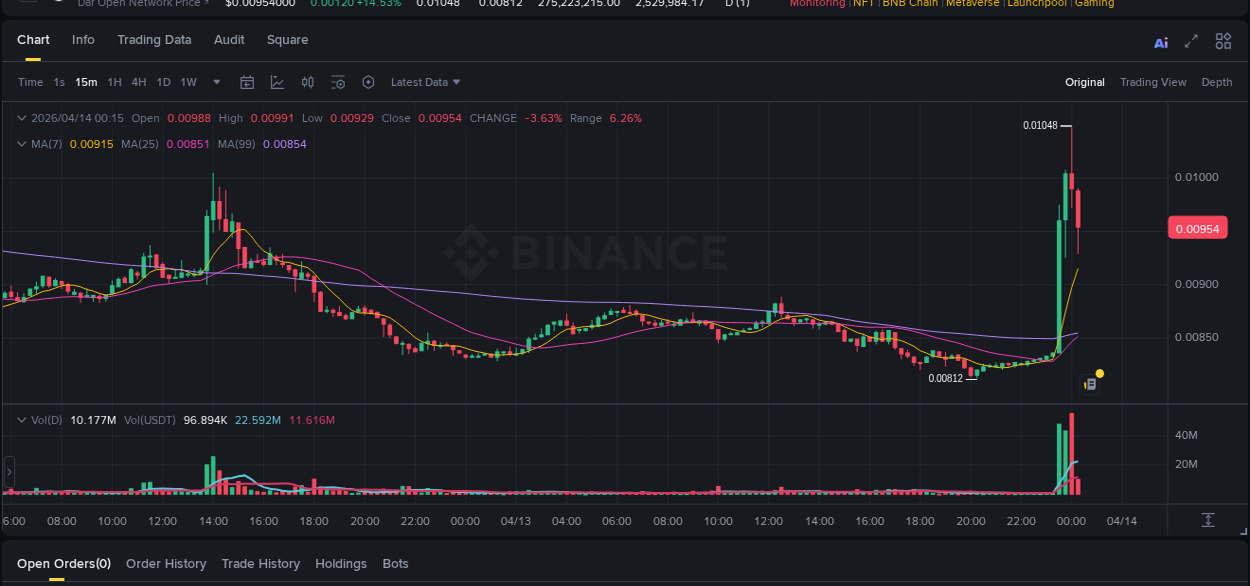Switch to the Depth chart view
1250x586 pixels.
(1217, 82)
